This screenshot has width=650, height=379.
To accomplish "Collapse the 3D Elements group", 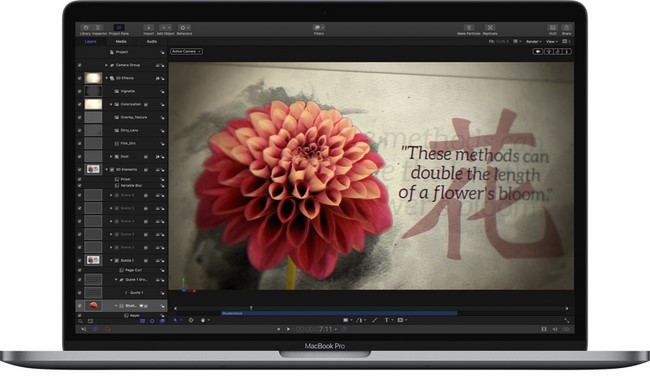I will [107, 169].
